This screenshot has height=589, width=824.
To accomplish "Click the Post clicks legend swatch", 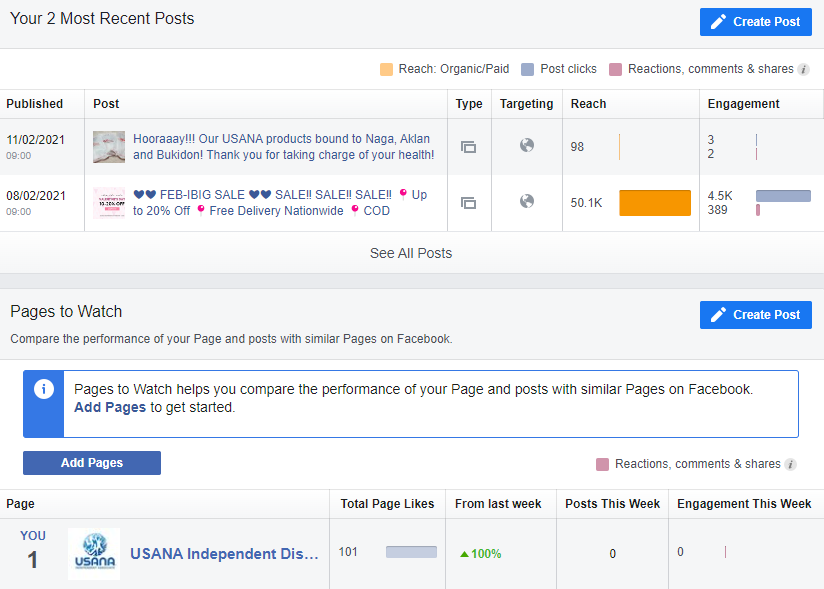I will [x=528, y=69].
